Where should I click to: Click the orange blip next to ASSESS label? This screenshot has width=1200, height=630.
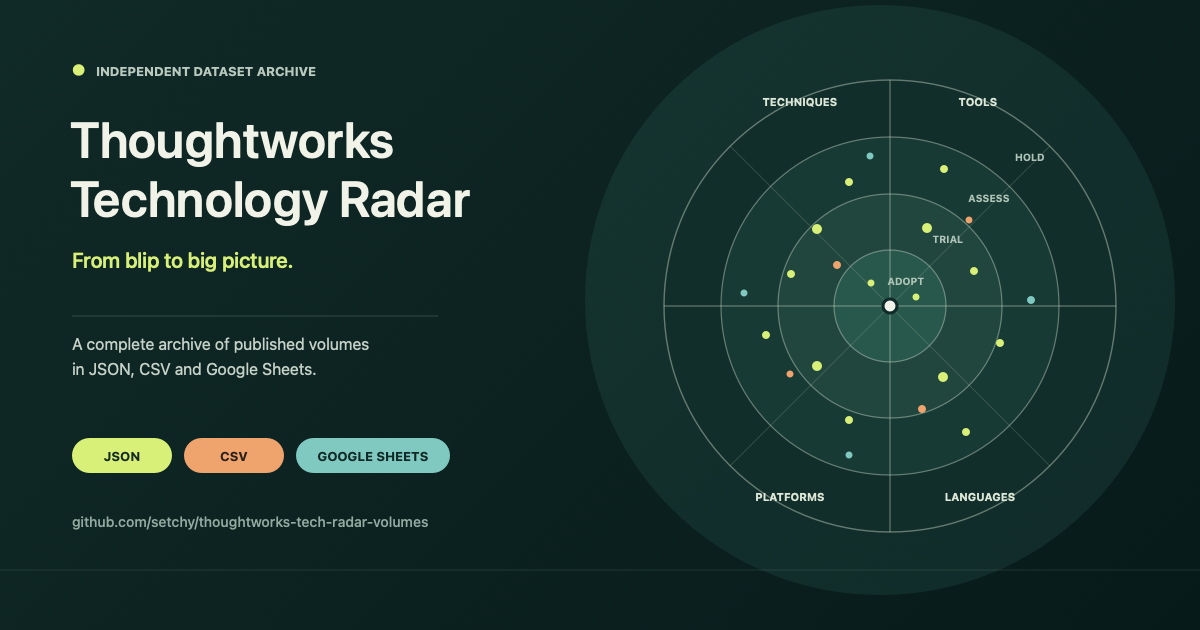click(969, 220)
